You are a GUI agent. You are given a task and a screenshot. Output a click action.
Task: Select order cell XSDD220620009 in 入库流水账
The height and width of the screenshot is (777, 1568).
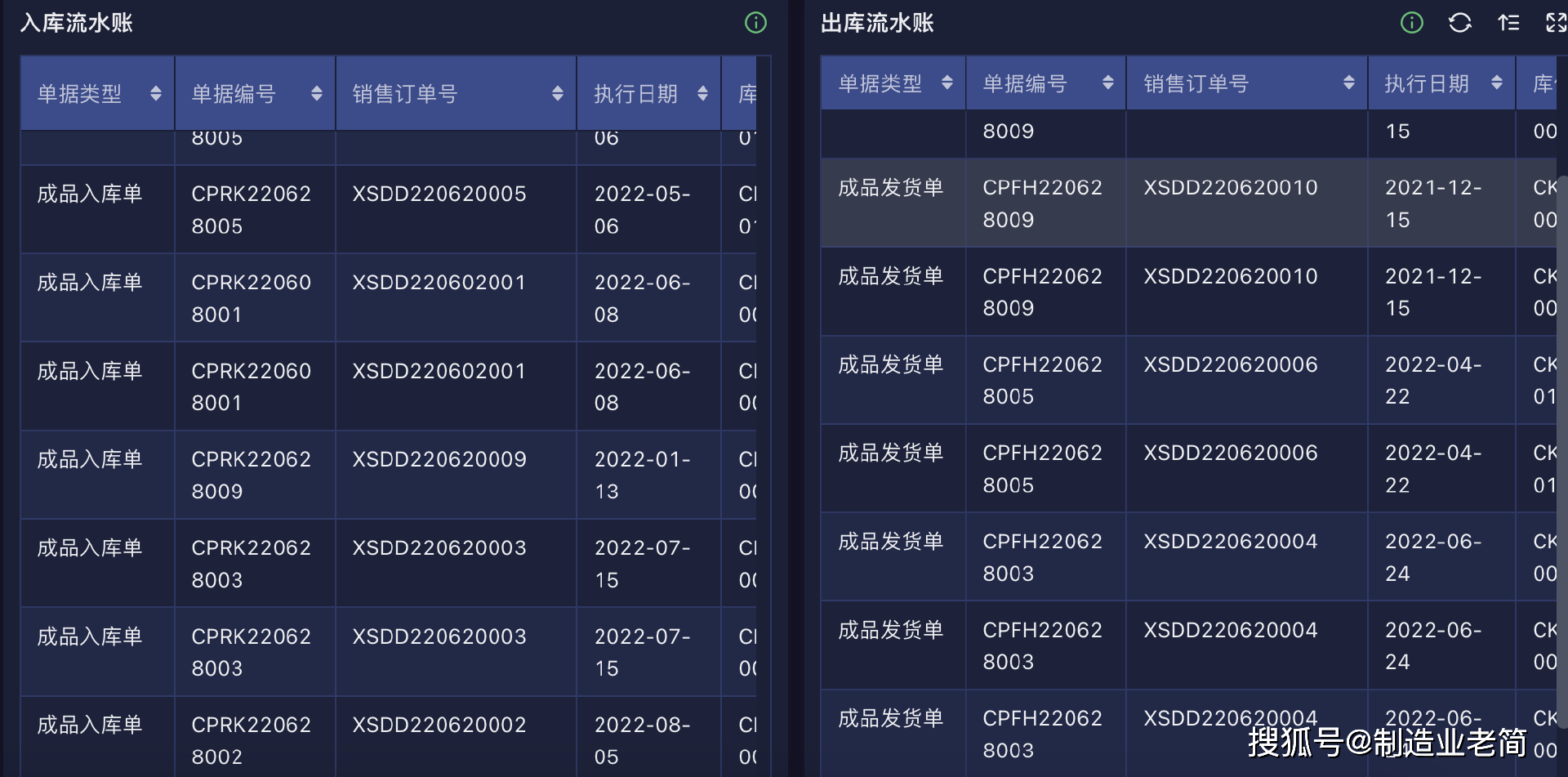click(456, 475)
